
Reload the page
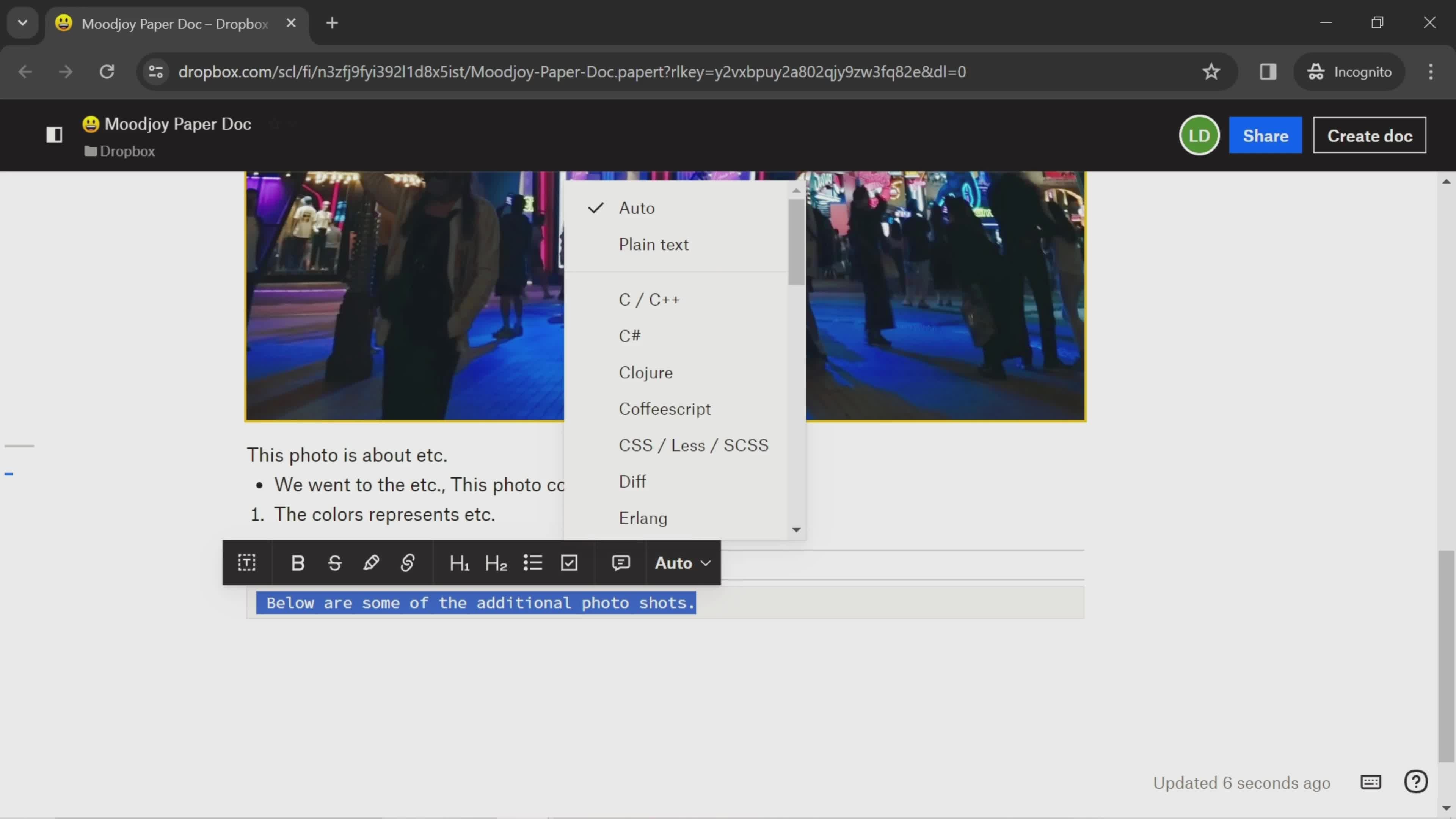tap(107, 72)
